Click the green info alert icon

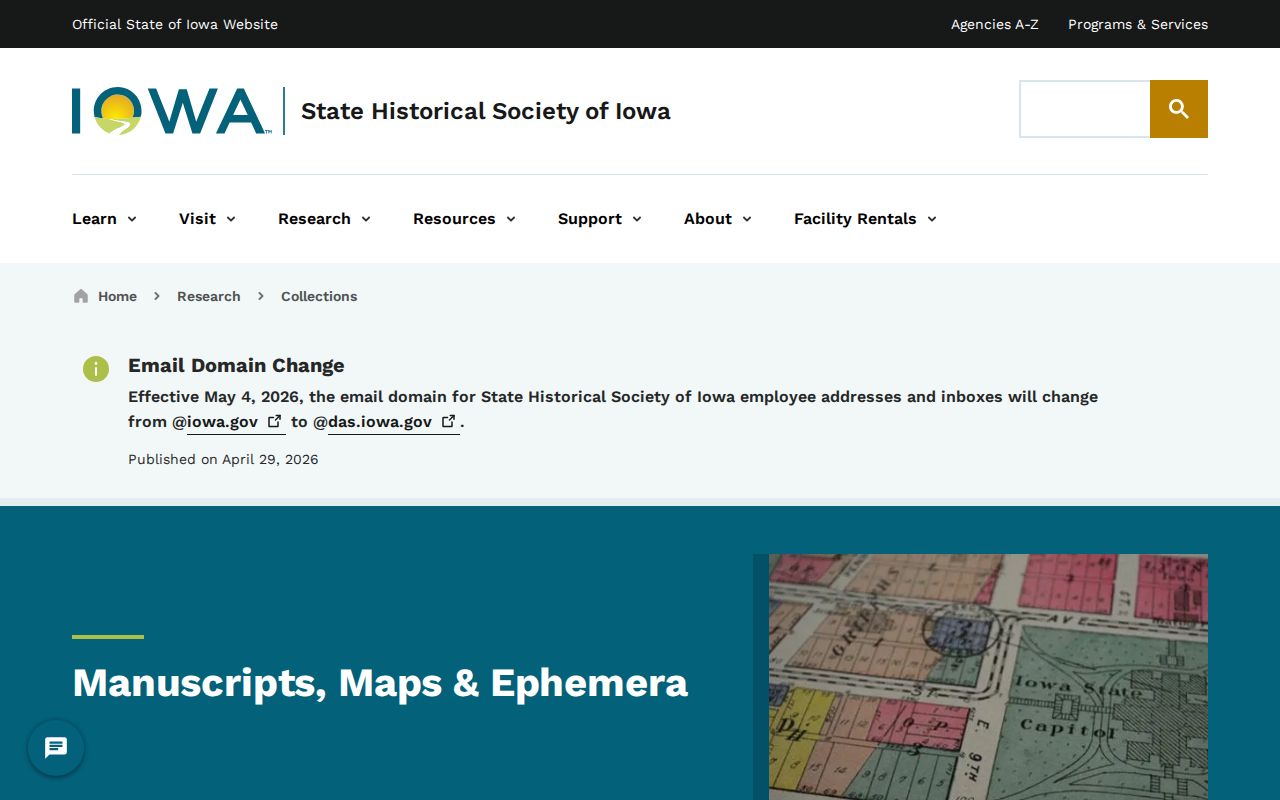pos(96,369)
